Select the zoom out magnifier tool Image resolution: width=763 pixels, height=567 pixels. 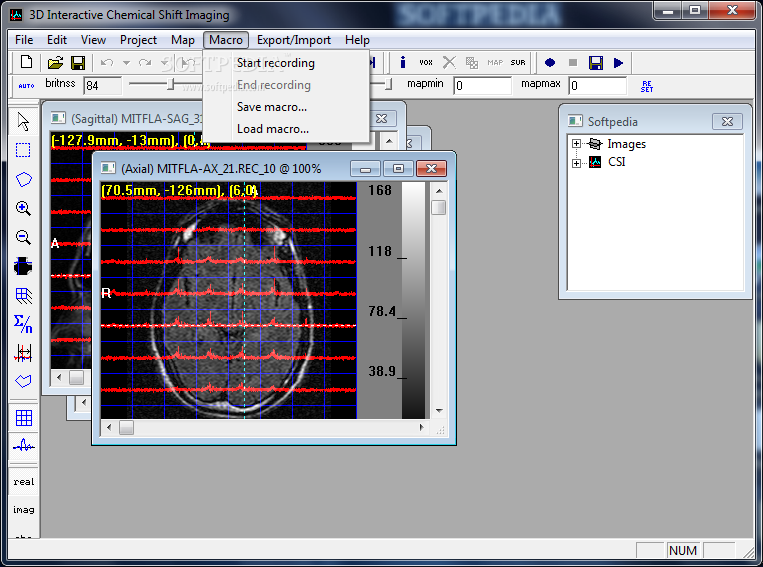tap(23, 238)
